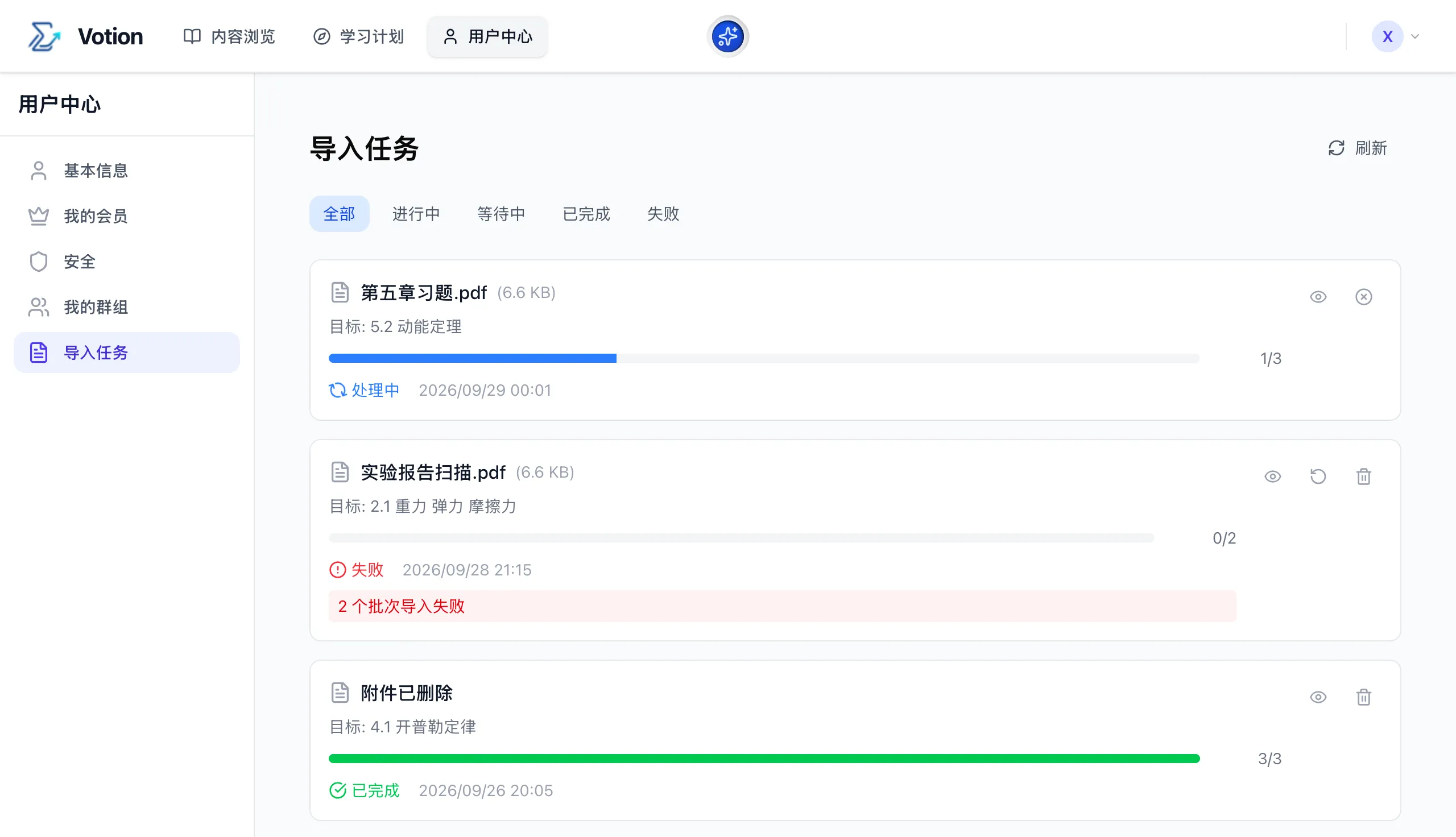Image resolution: width=1456 pixels, height=837 pixels.
Task: Click target text 目标: 5.2 动能定理
Action: [x=395, y=326]
